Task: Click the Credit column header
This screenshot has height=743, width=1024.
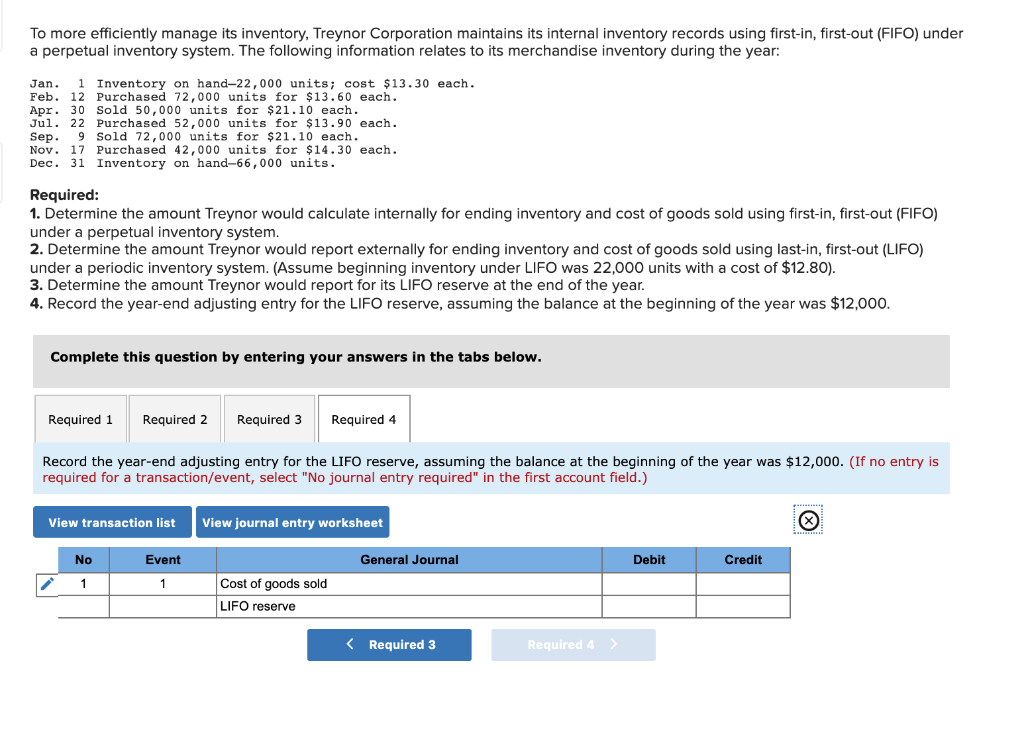Action: [x=743, y=560]
